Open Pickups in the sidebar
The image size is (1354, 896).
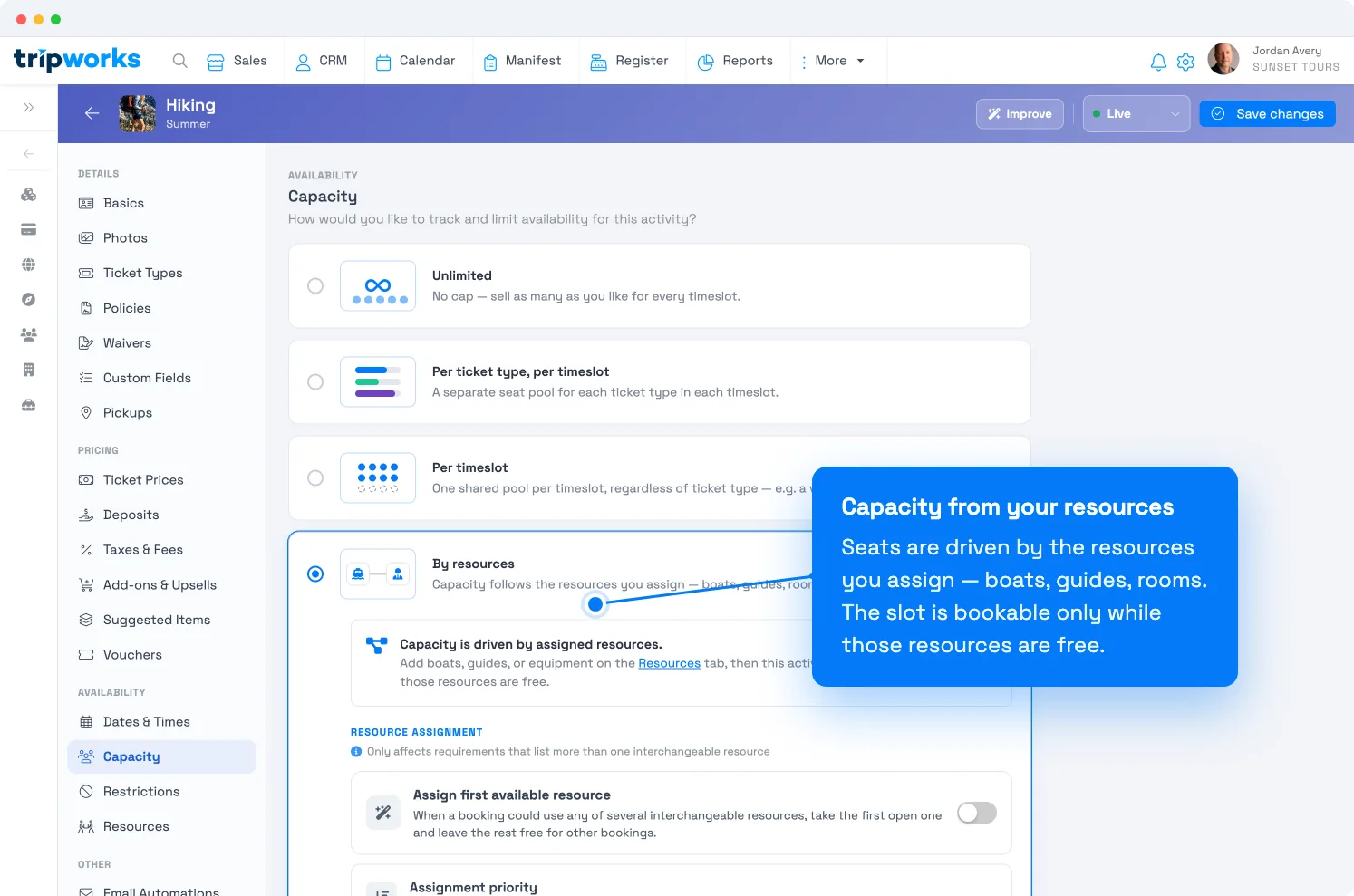point(161,413)
